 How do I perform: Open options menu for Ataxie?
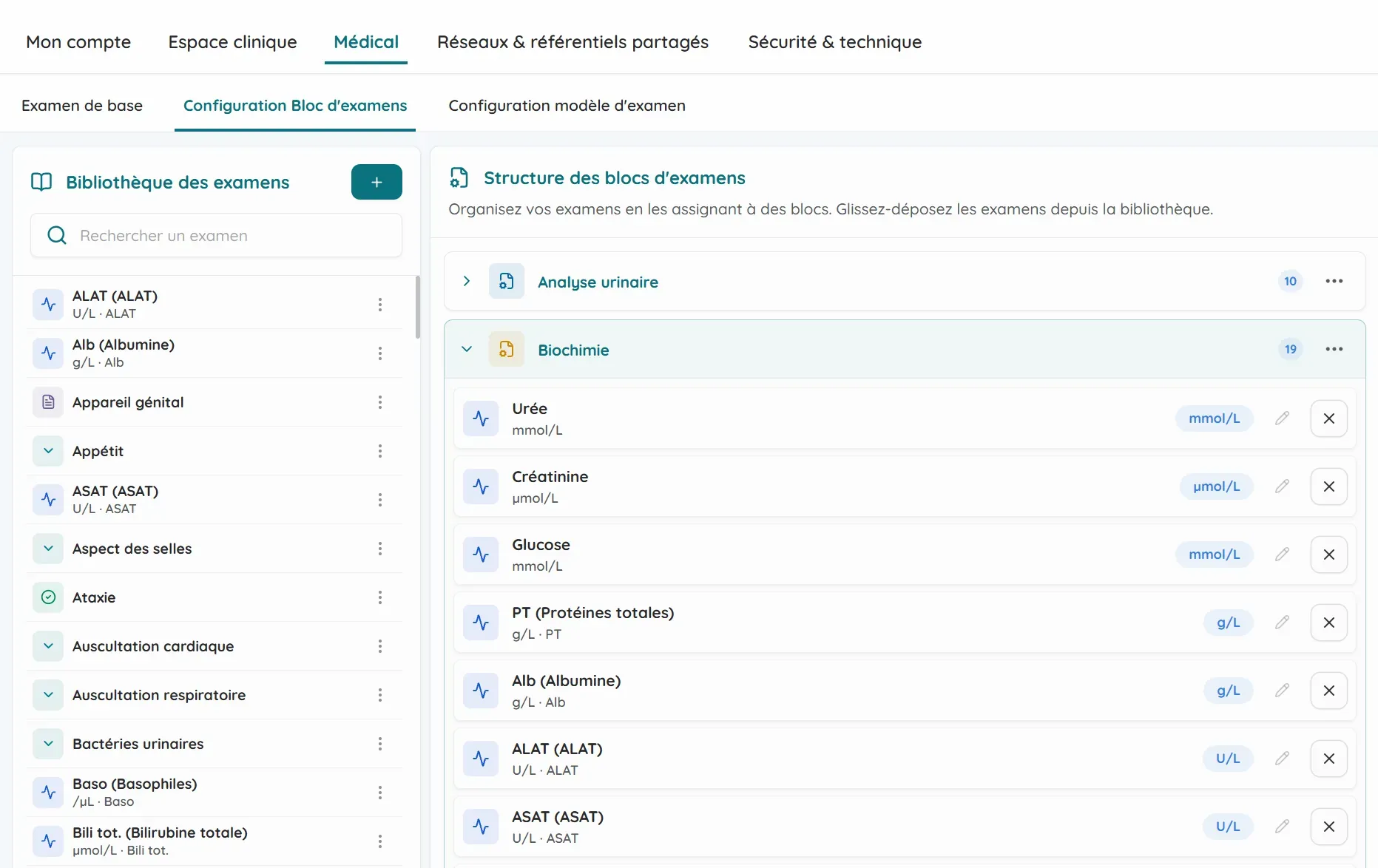[380, 597]
